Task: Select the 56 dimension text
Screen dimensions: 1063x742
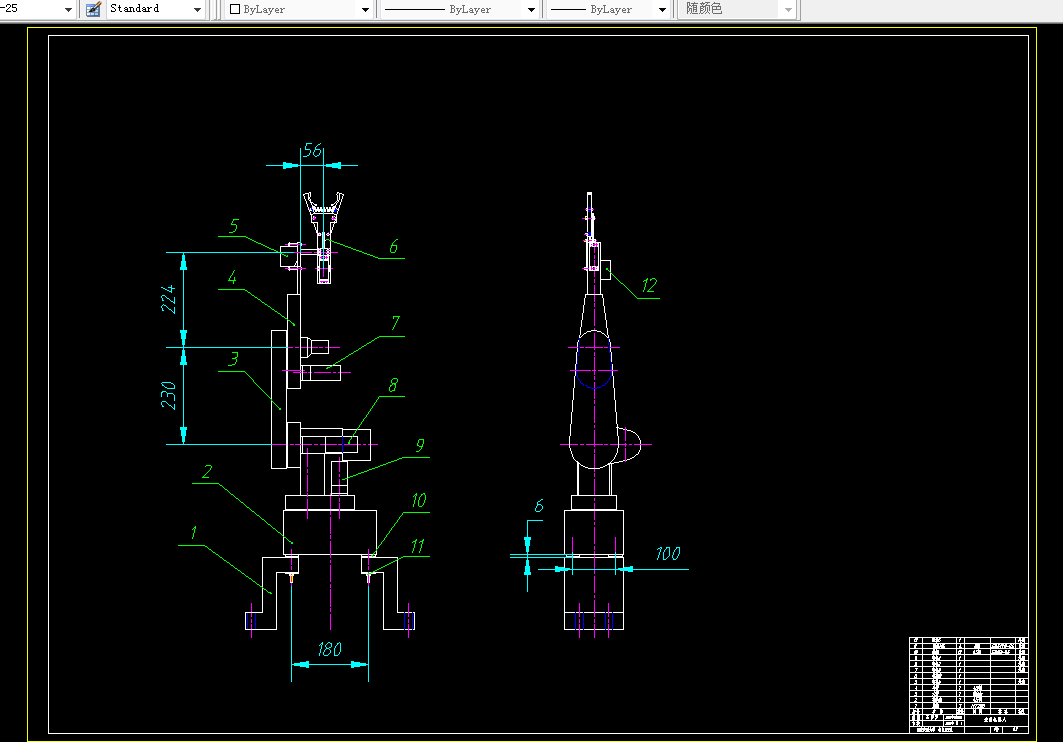Action: [313, 150]
